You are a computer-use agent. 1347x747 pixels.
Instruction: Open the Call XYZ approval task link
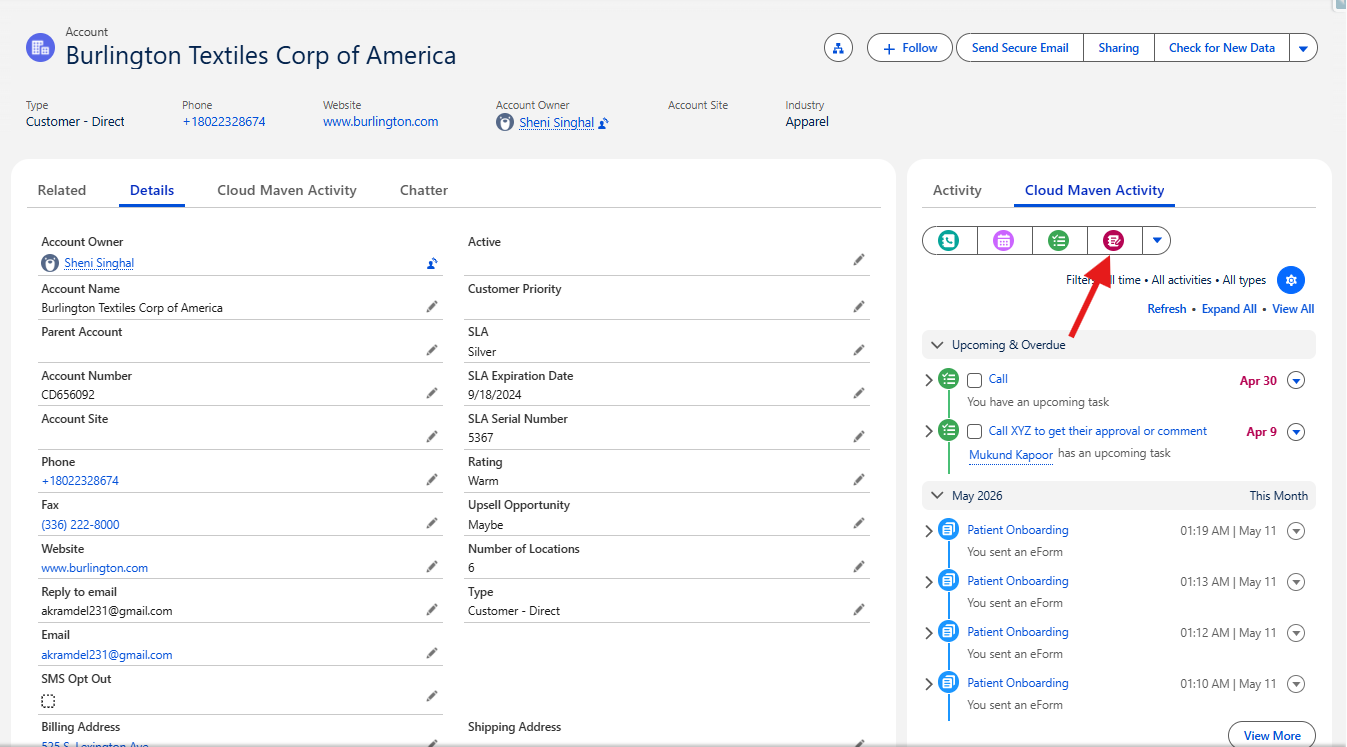1098,432
